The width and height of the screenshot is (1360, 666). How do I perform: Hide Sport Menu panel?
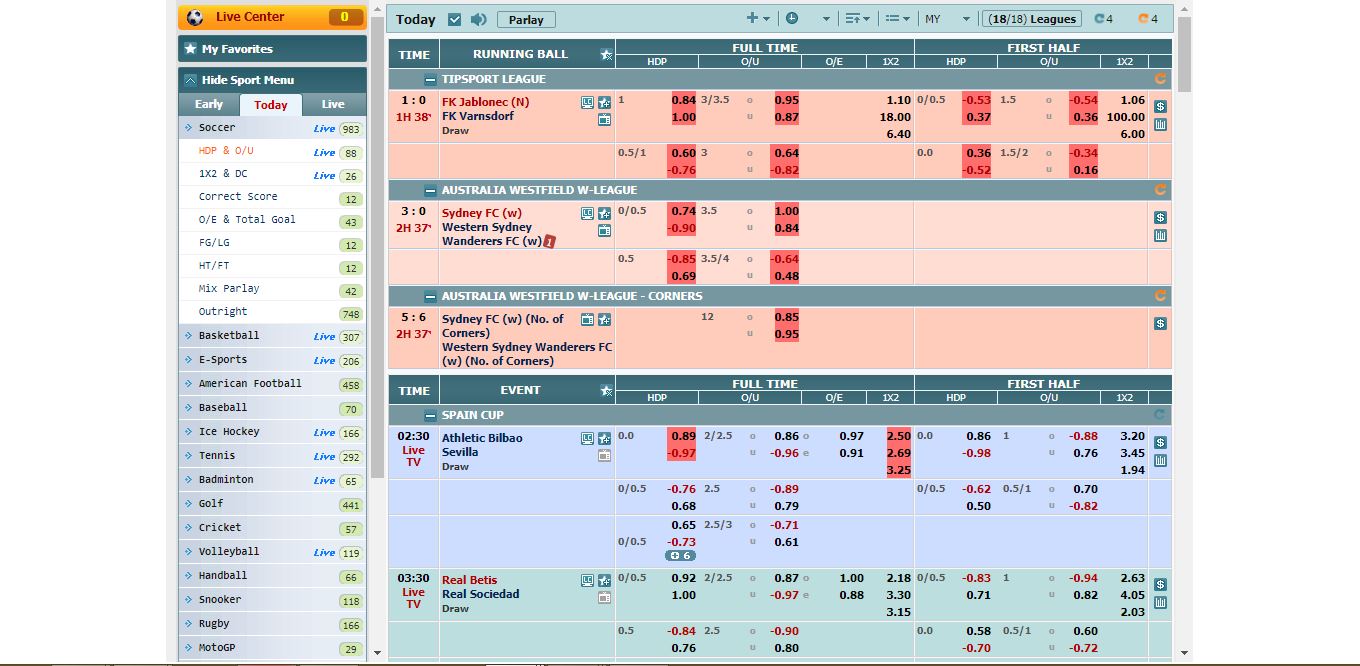272,80
